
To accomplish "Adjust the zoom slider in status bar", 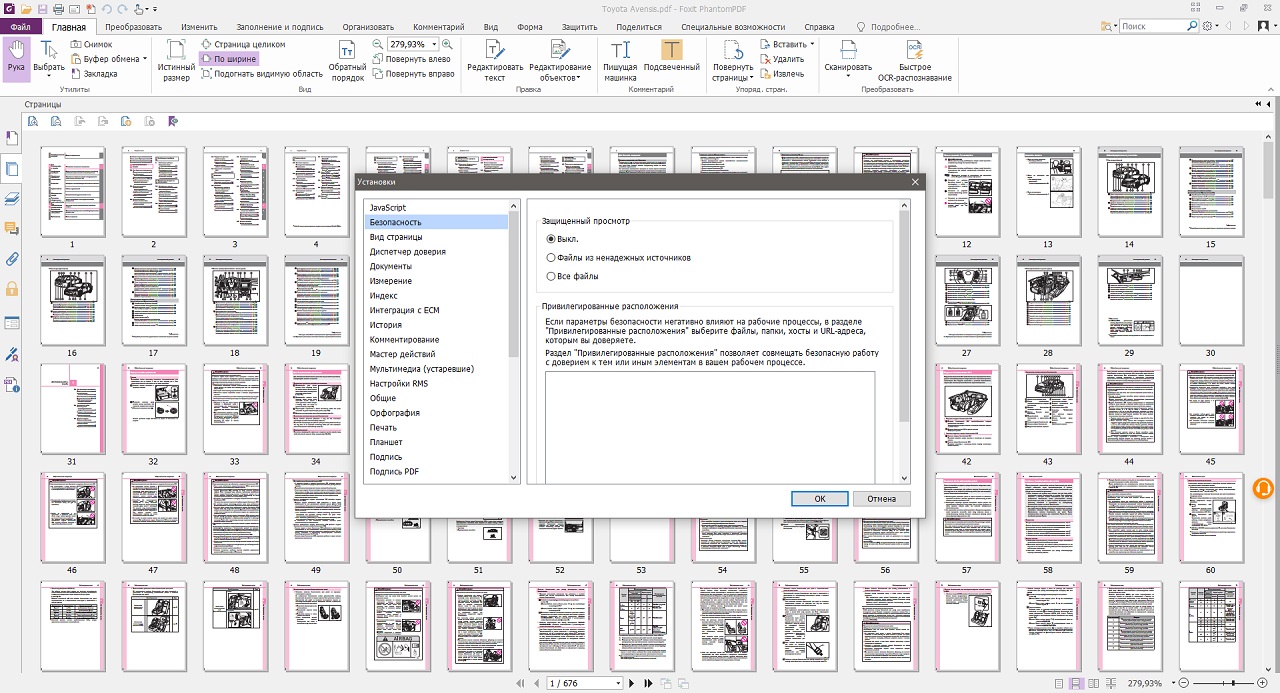I will [x=1234, y=683].
